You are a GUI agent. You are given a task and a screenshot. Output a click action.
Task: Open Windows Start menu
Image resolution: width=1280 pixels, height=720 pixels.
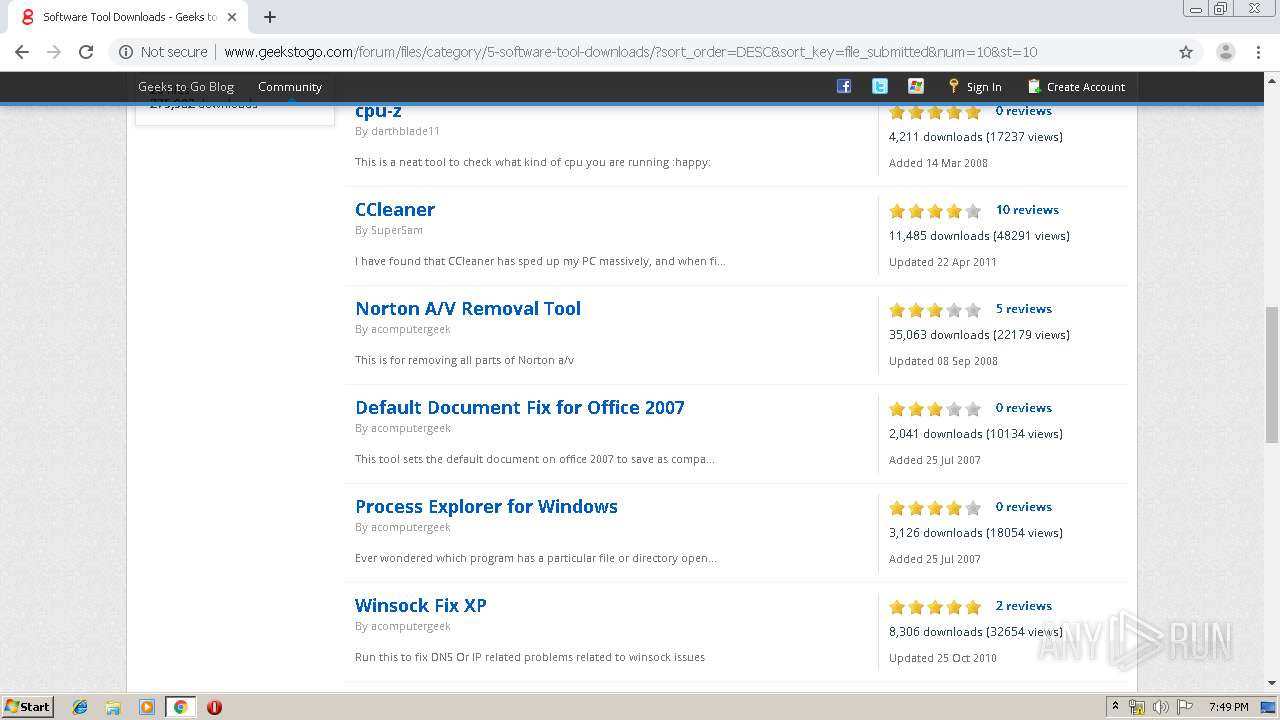pos(28,706)
